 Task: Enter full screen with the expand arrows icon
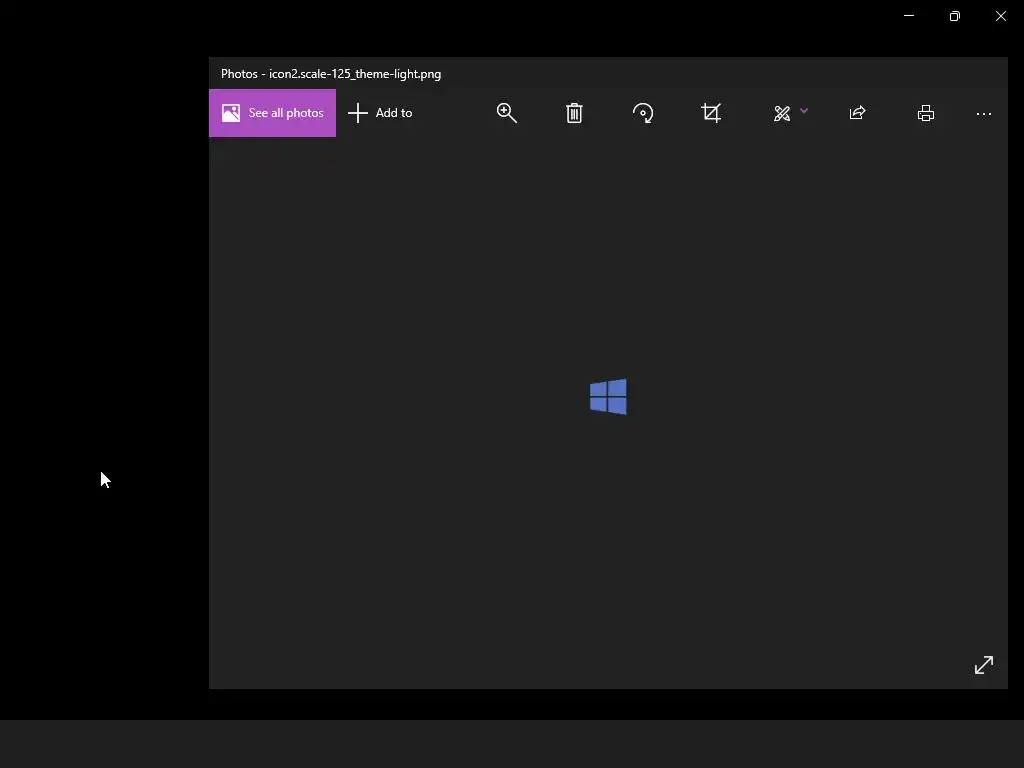[x=984, y=665]
